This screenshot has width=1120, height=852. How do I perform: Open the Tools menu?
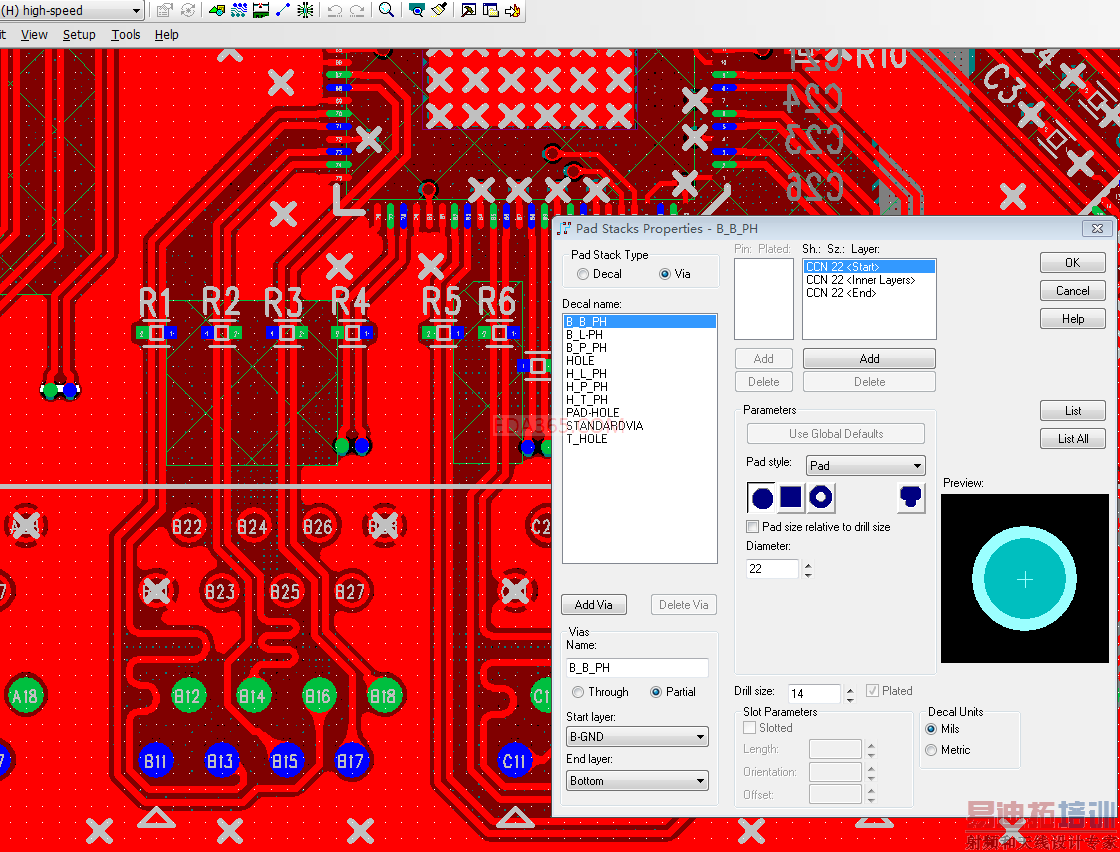[x=126, y=34]
